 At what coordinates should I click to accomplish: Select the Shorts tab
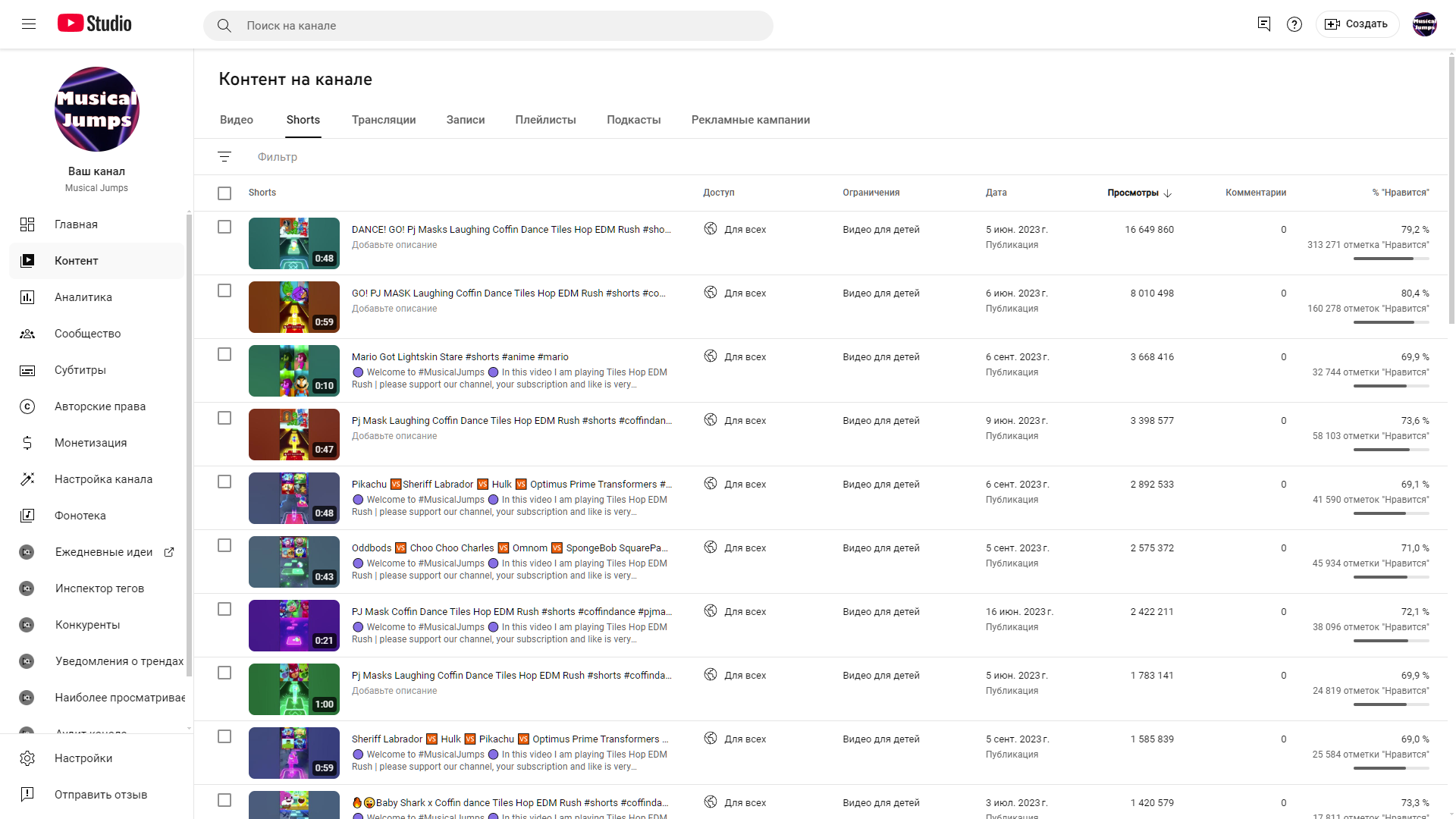click(303, 120)
